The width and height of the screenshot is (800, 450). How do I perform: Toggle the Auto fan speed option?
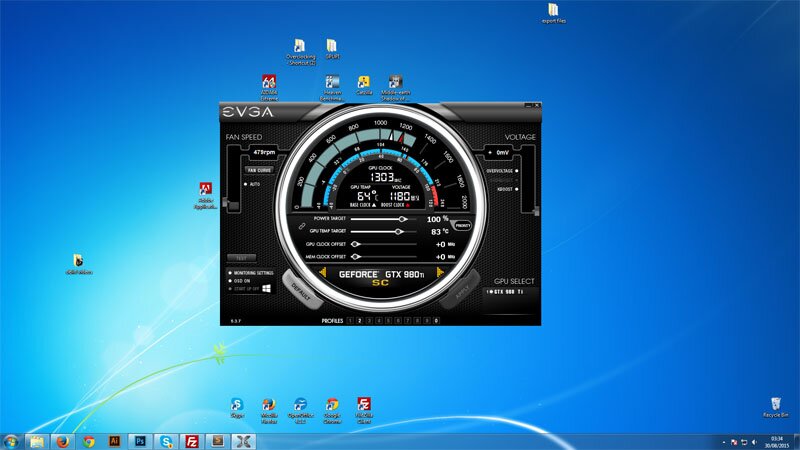pos(252,184)
